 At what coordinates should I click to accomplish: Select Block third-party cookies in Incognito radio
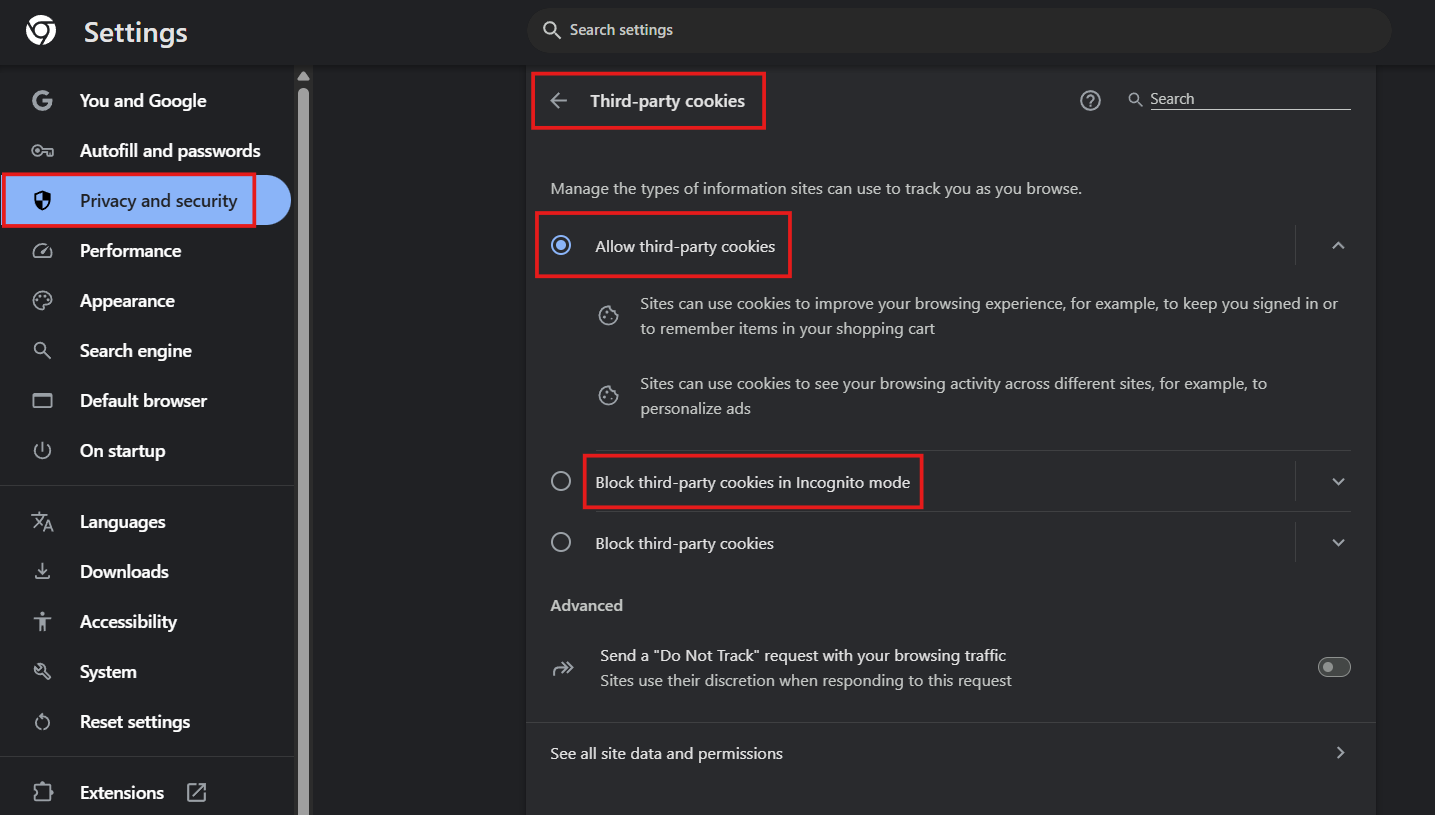[561, 482]
